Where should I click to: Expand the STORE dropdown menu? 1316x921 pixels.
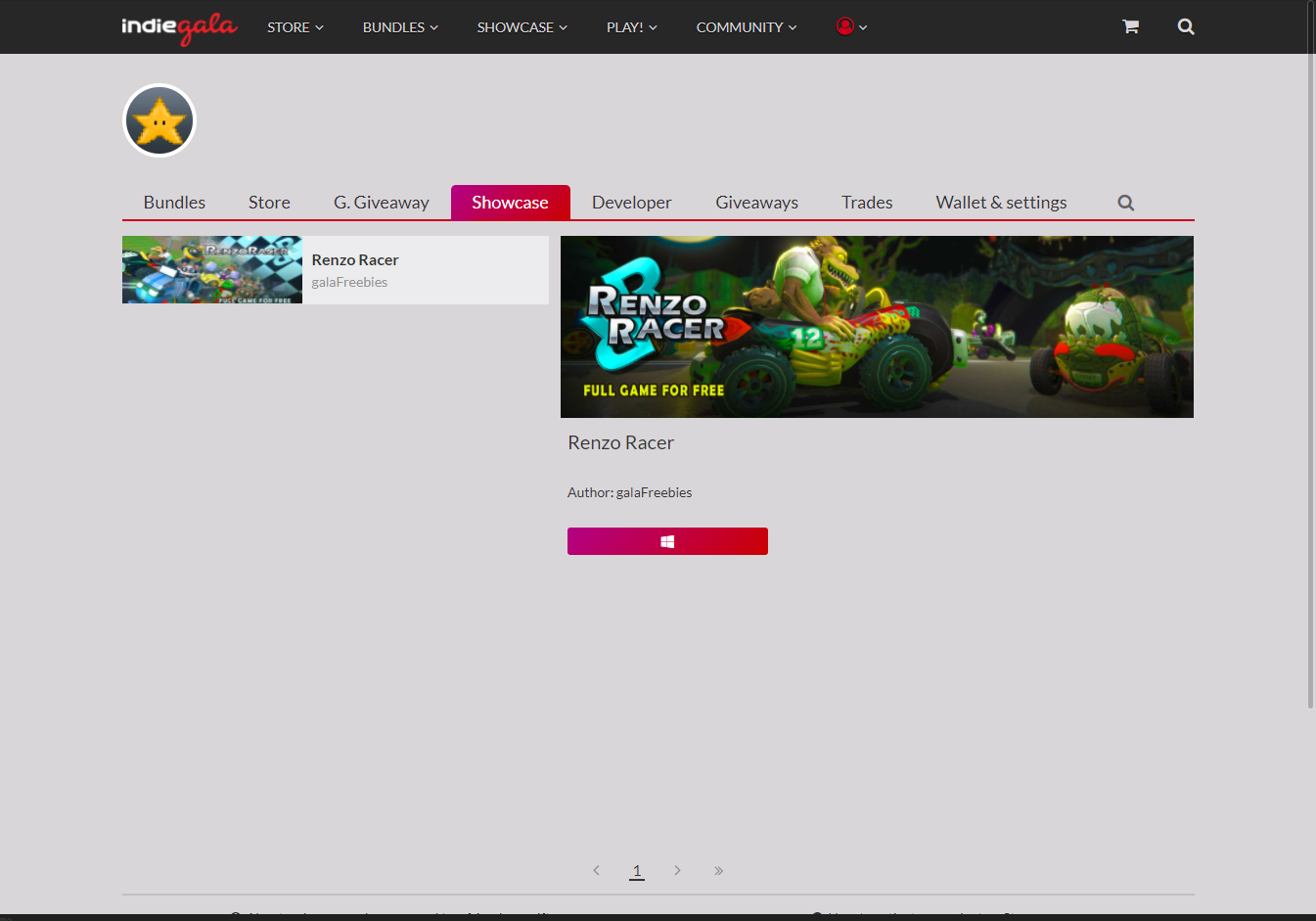coord(295,27)
